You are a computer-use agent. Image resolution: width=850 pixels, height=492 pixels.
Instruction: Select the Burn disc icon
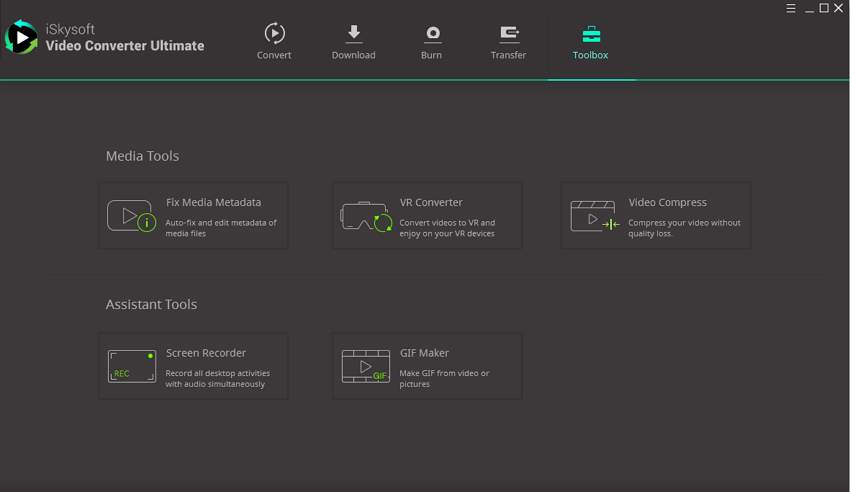(x=432, y=33)
